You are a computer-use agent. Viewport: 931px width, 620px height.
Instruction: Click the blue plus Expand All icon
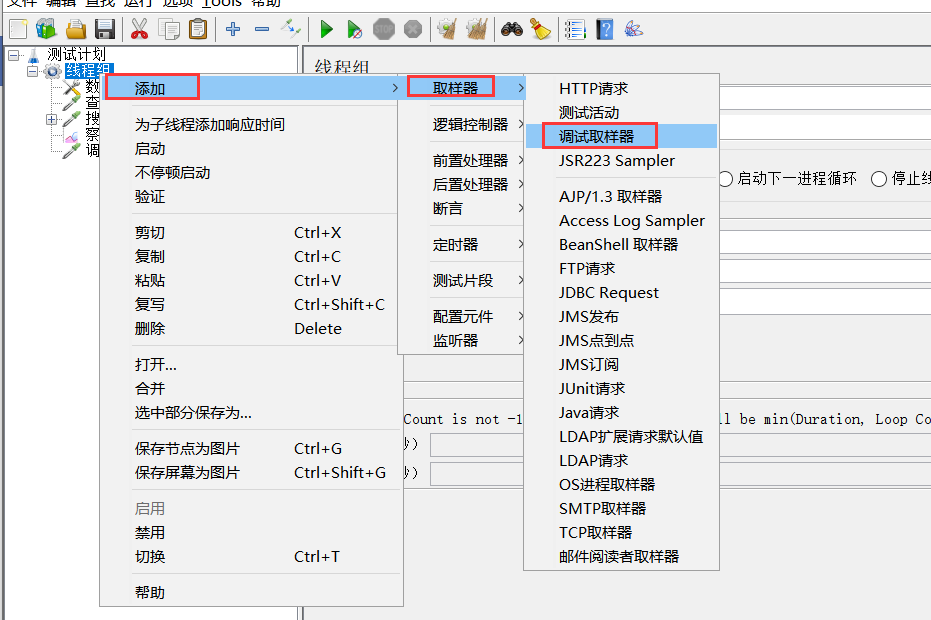233,29
